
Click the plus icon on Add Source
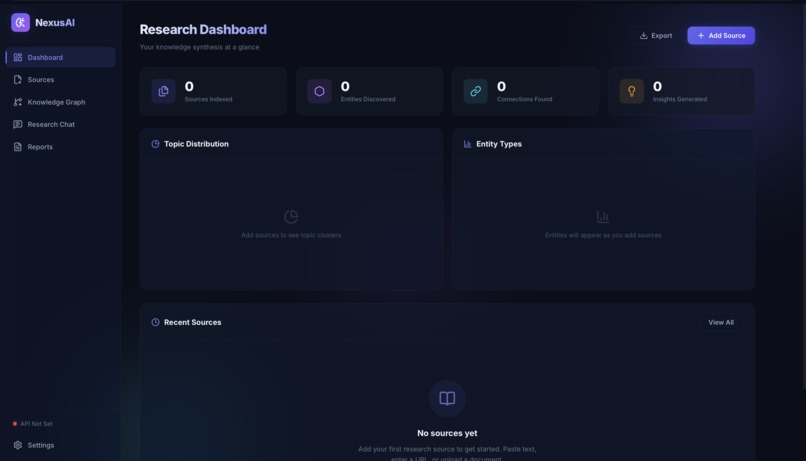701,35
